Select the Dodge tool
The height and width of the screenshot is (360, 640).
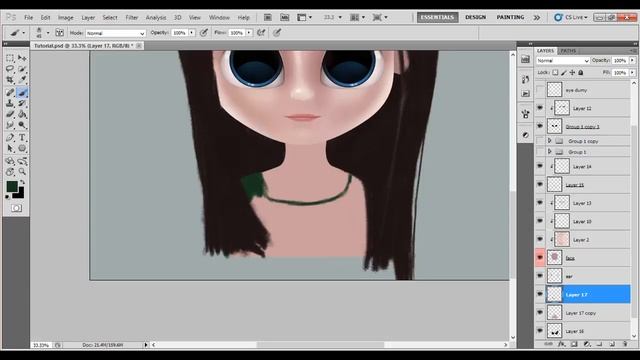point(22,125)
